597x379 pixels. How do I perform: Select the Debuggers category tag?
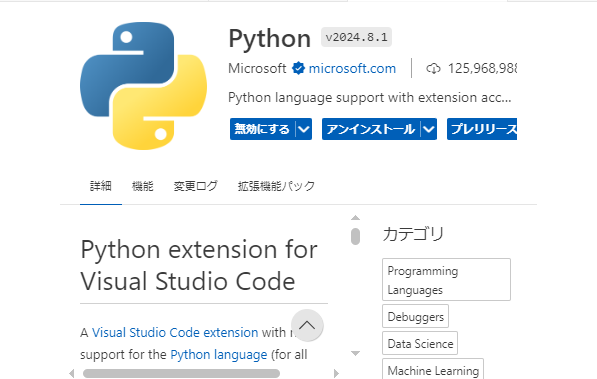[415, 316]
